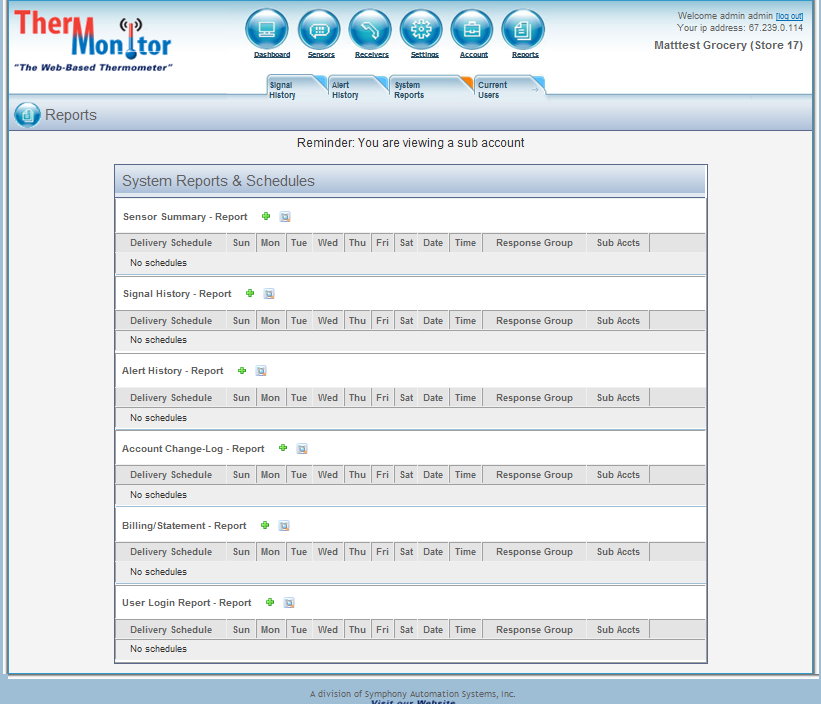View the Signal History report icon
Screen dimensions: 821x704
(x=269, y=294)
